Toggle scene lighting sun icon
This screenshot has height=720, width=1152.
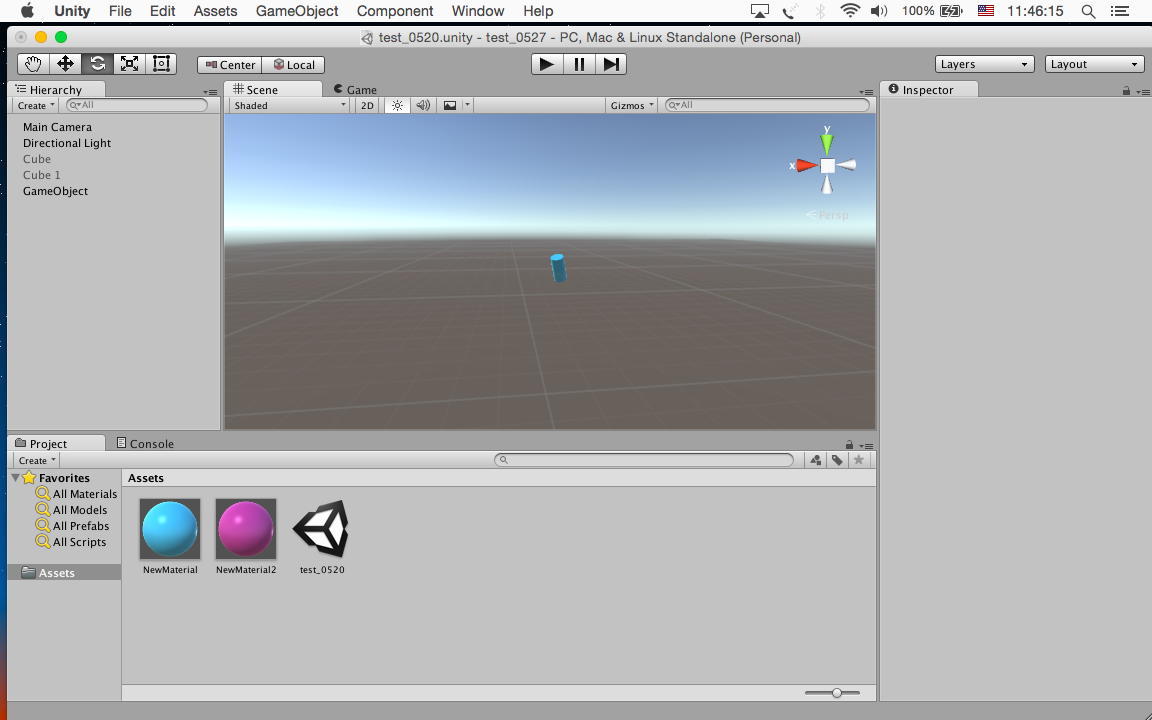pyautogui.click(x=397, y=105)
